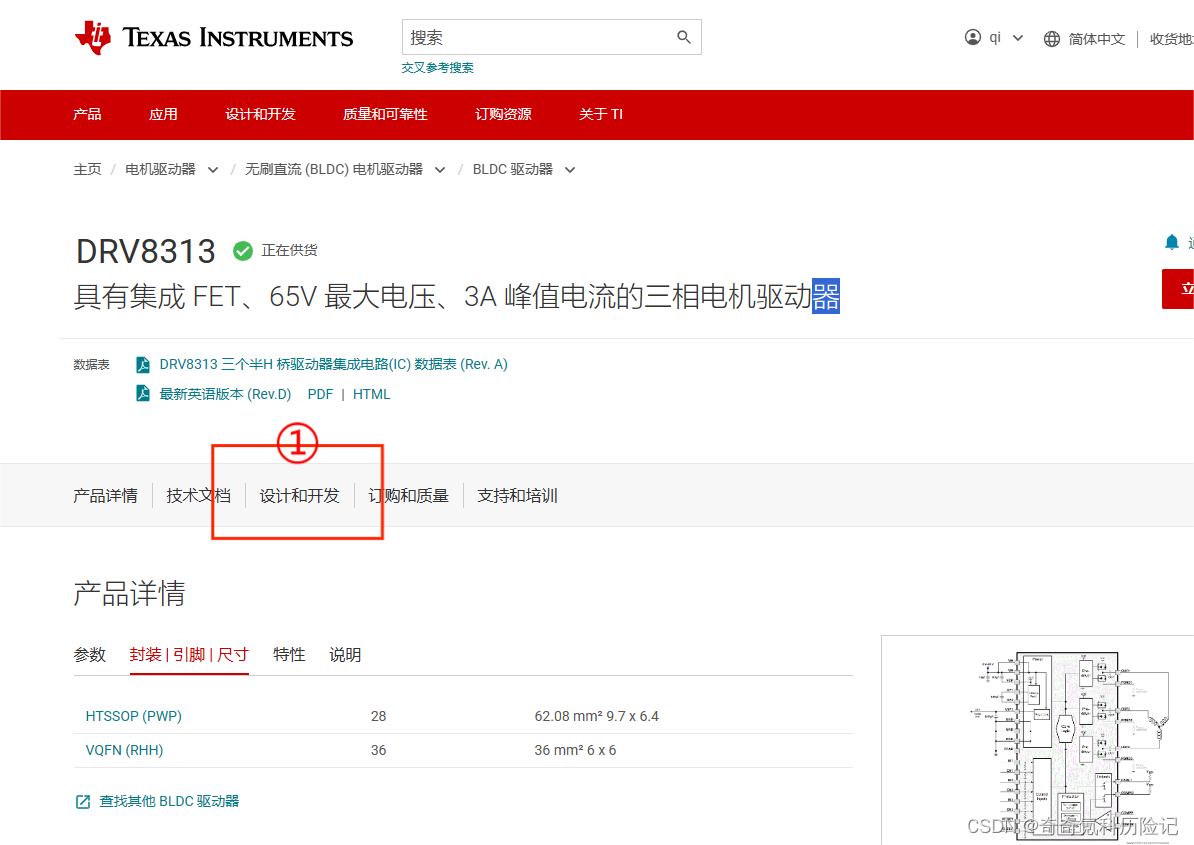Viewport: 1194px width, 845px height.
Task: Expand the 电机驱动器 breadcrumb chevron
Action: pyautogui.click(x=213, y=170)
